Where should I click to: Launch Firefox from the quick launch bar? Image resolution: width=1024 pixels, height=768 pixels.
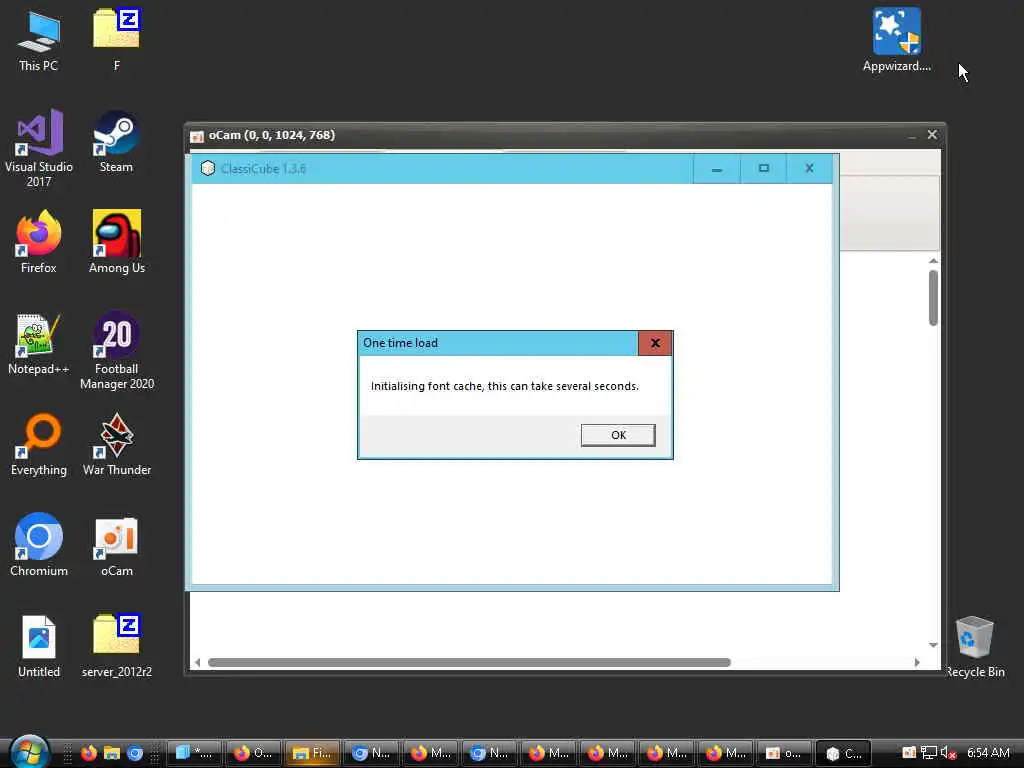click(89, 753)
